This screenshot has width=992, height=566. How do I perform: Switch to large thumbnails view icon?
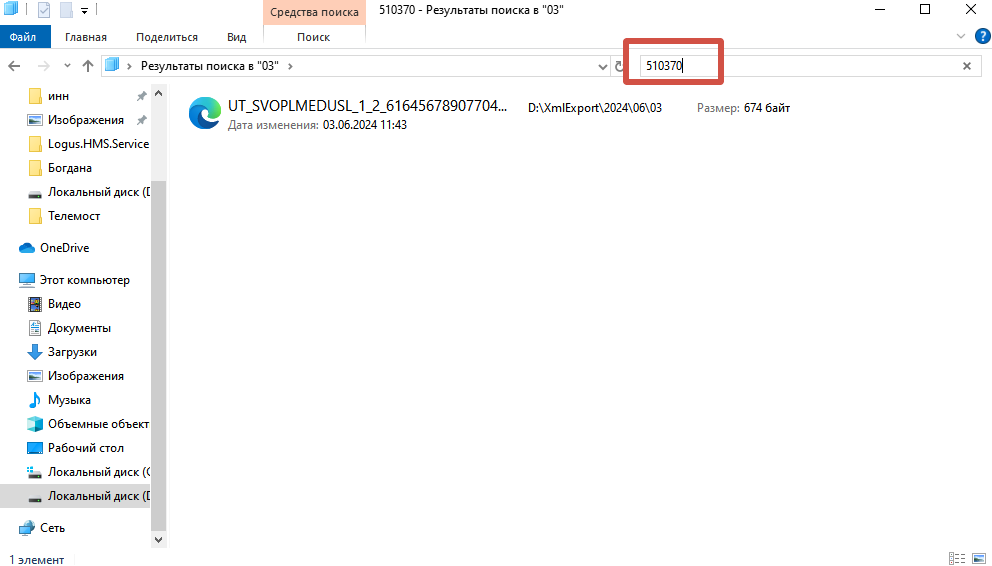(x=979, y=558)
